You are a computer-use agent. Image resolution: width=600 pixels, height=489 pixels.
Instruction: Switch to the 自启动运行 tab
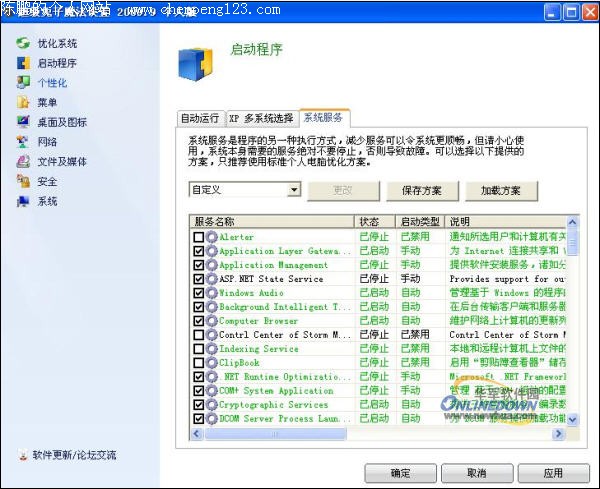(201, 117)
